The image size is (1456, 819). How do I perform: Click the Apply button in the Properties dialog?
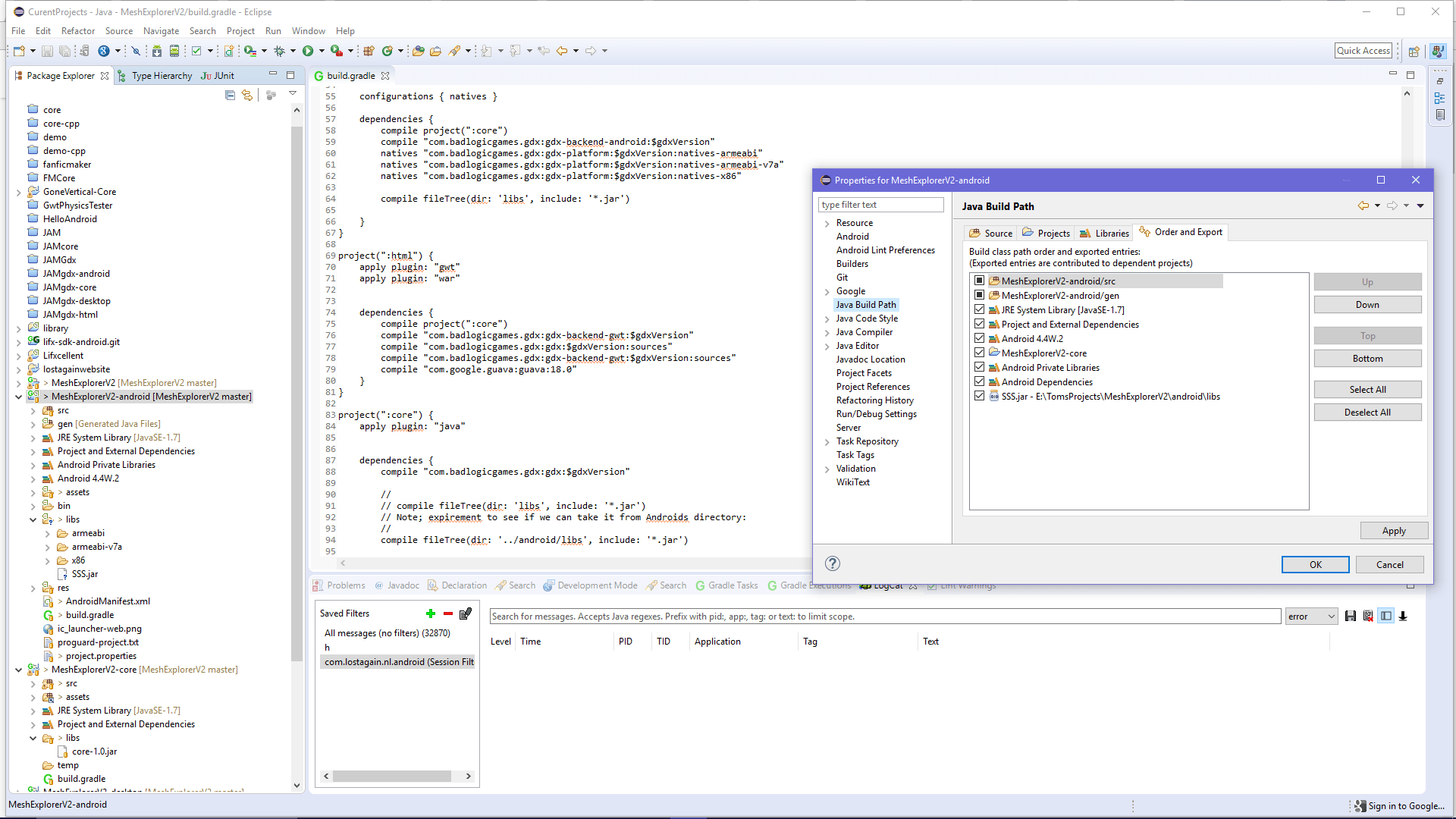1394,530
